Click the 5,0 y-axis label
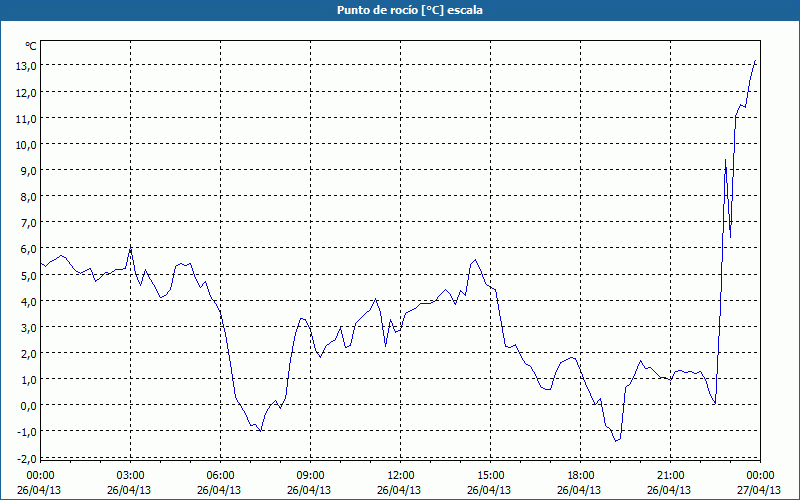 28,276
